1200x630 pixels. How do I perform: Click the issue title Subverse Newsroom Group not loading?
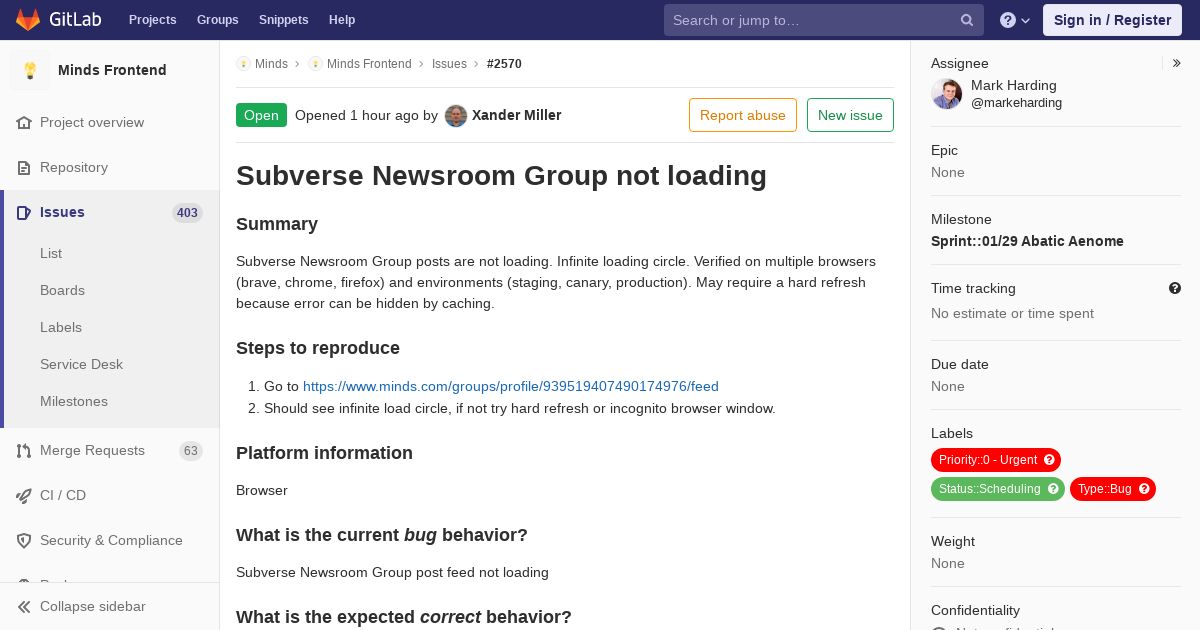[501, 176]
